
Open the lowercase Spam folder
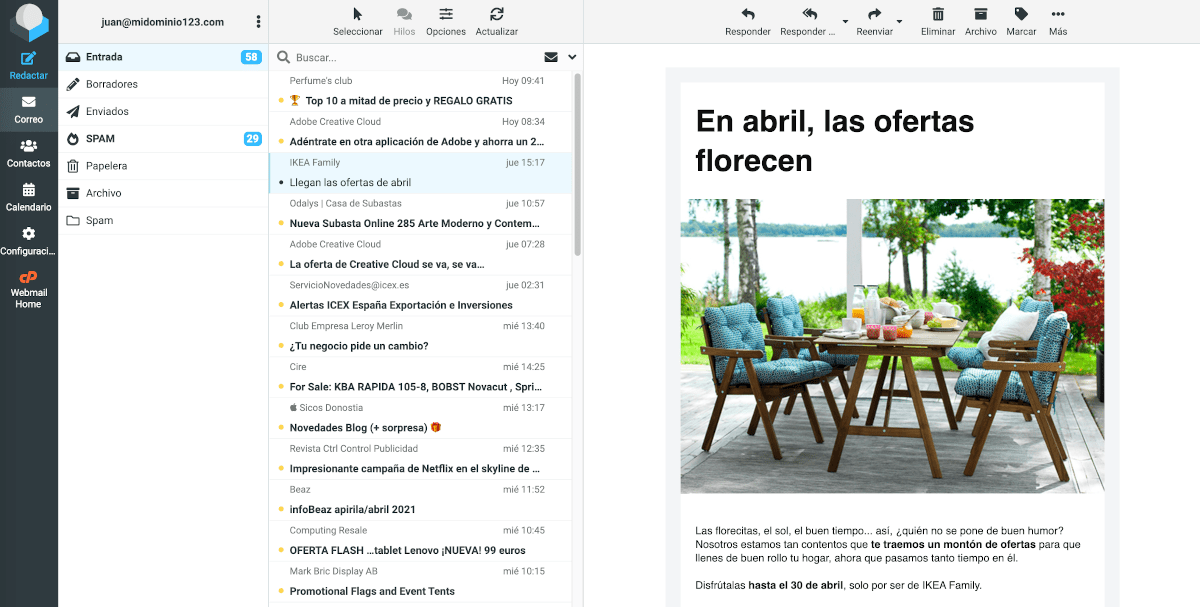[x=163, y=220]
